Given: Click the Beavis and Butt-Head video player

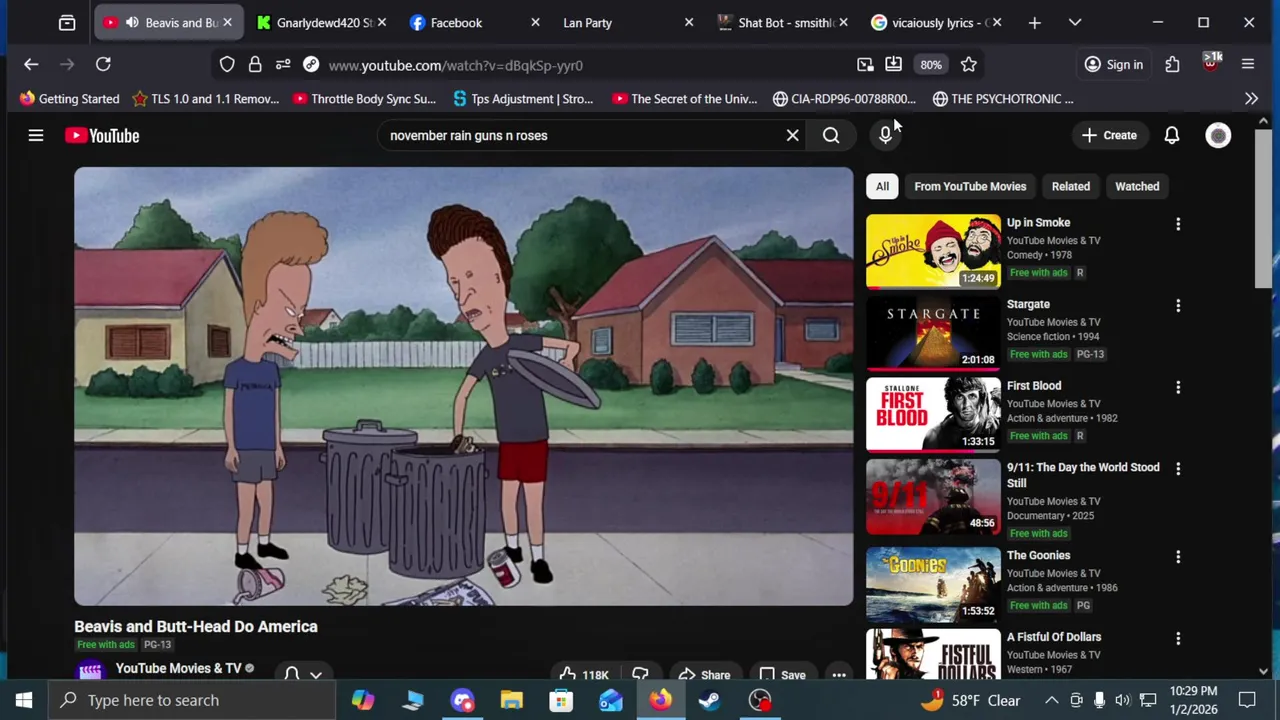Looking at the screenshot, I should [463, 386].
